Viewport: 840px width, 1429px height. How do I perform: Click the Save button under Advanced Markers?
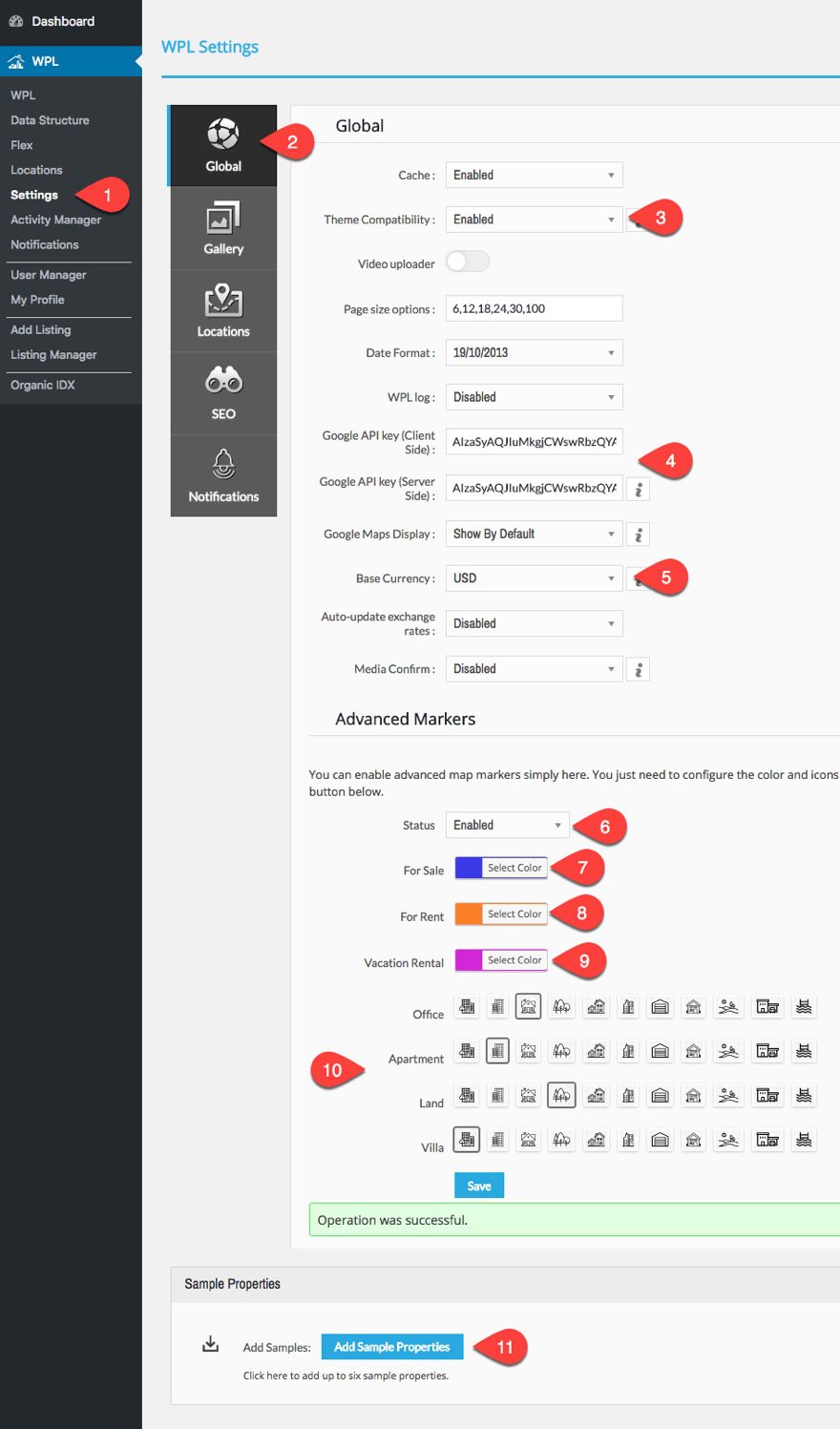478,1185
